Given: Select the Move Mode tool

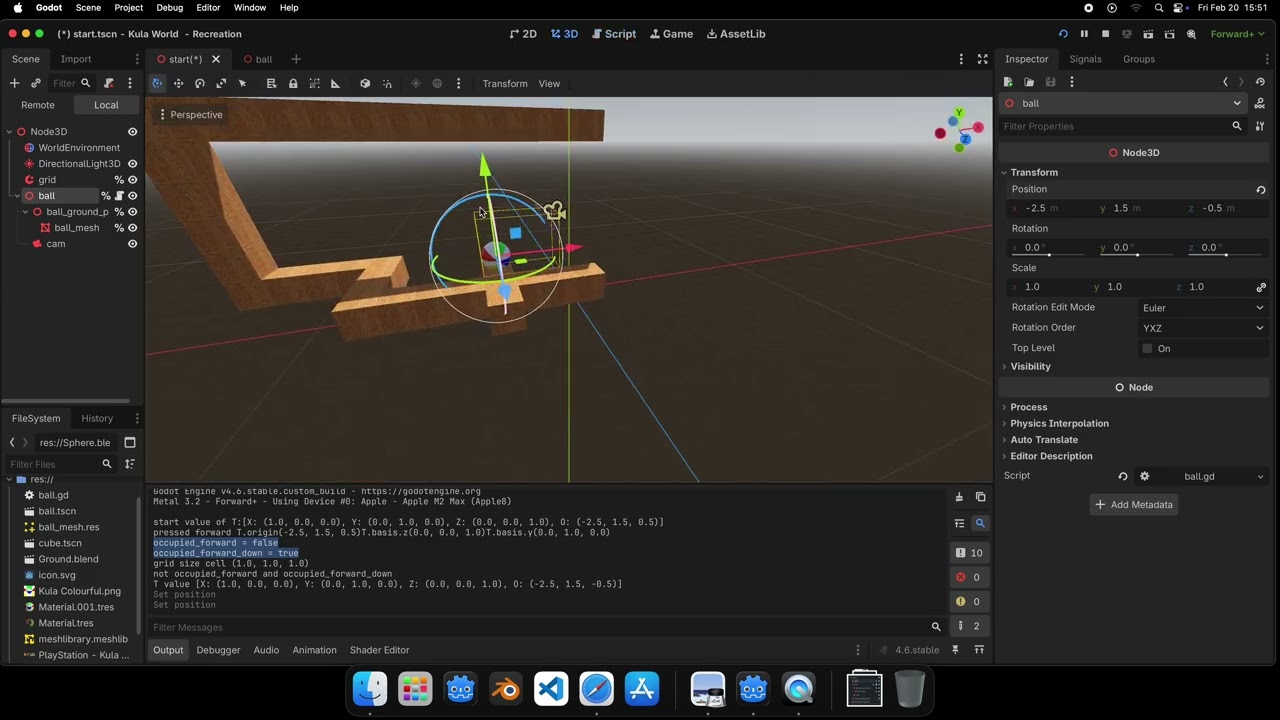Looking at the screenshot, I should click(x=178, y=84).
